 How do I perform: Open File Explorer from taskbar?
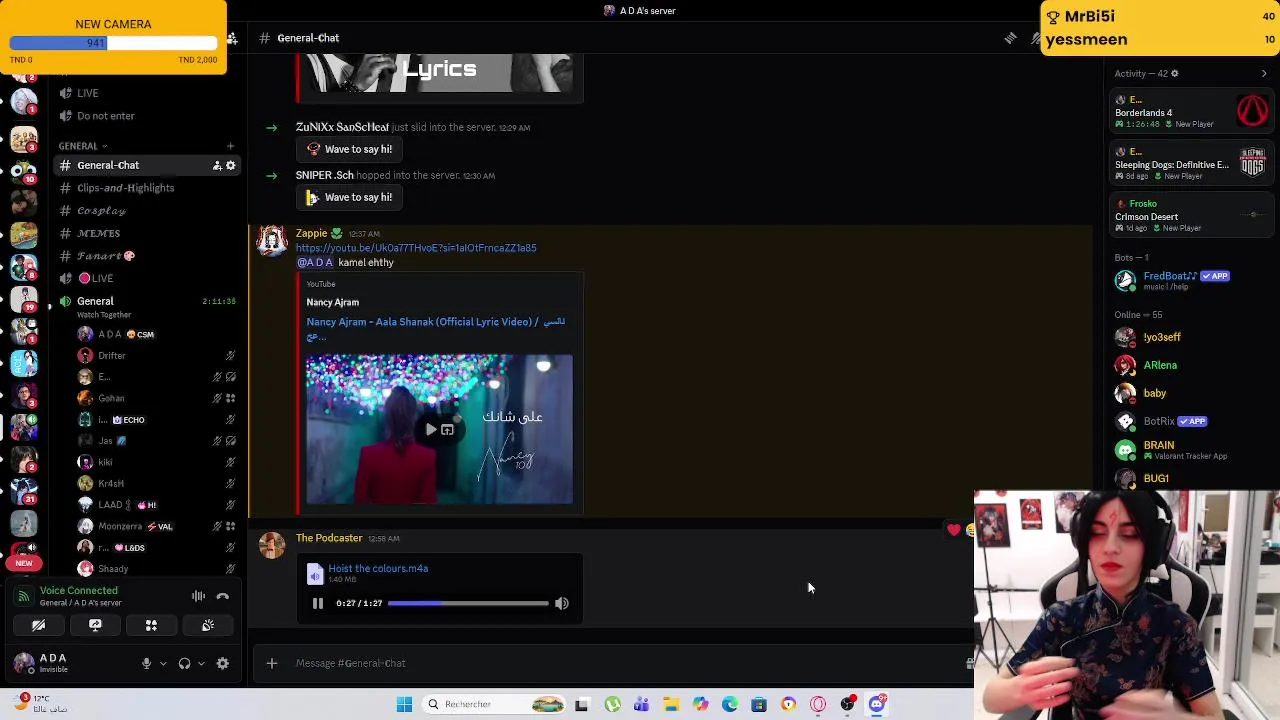pos(671,704)
